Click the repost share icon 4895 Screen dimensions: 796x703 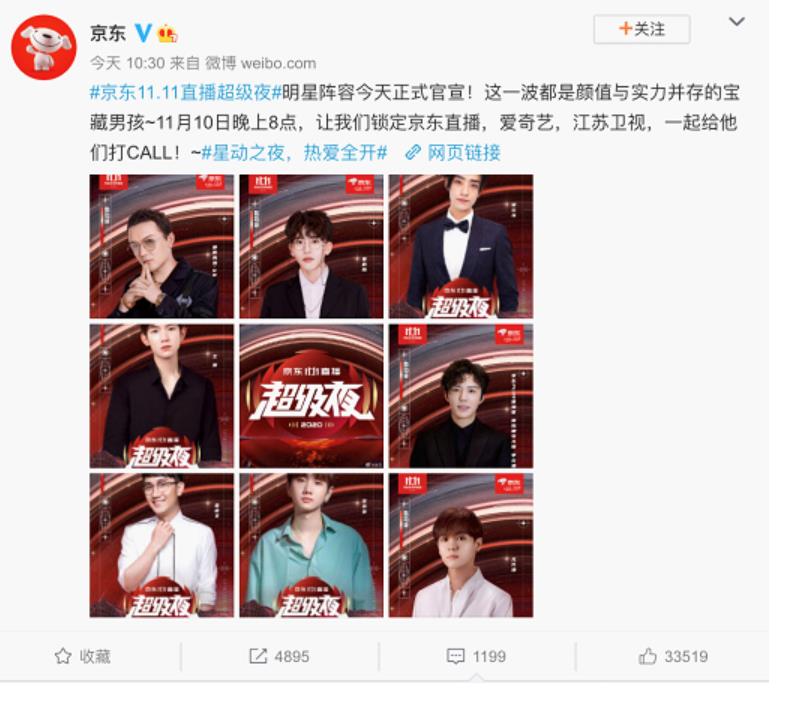coord(258,656)
